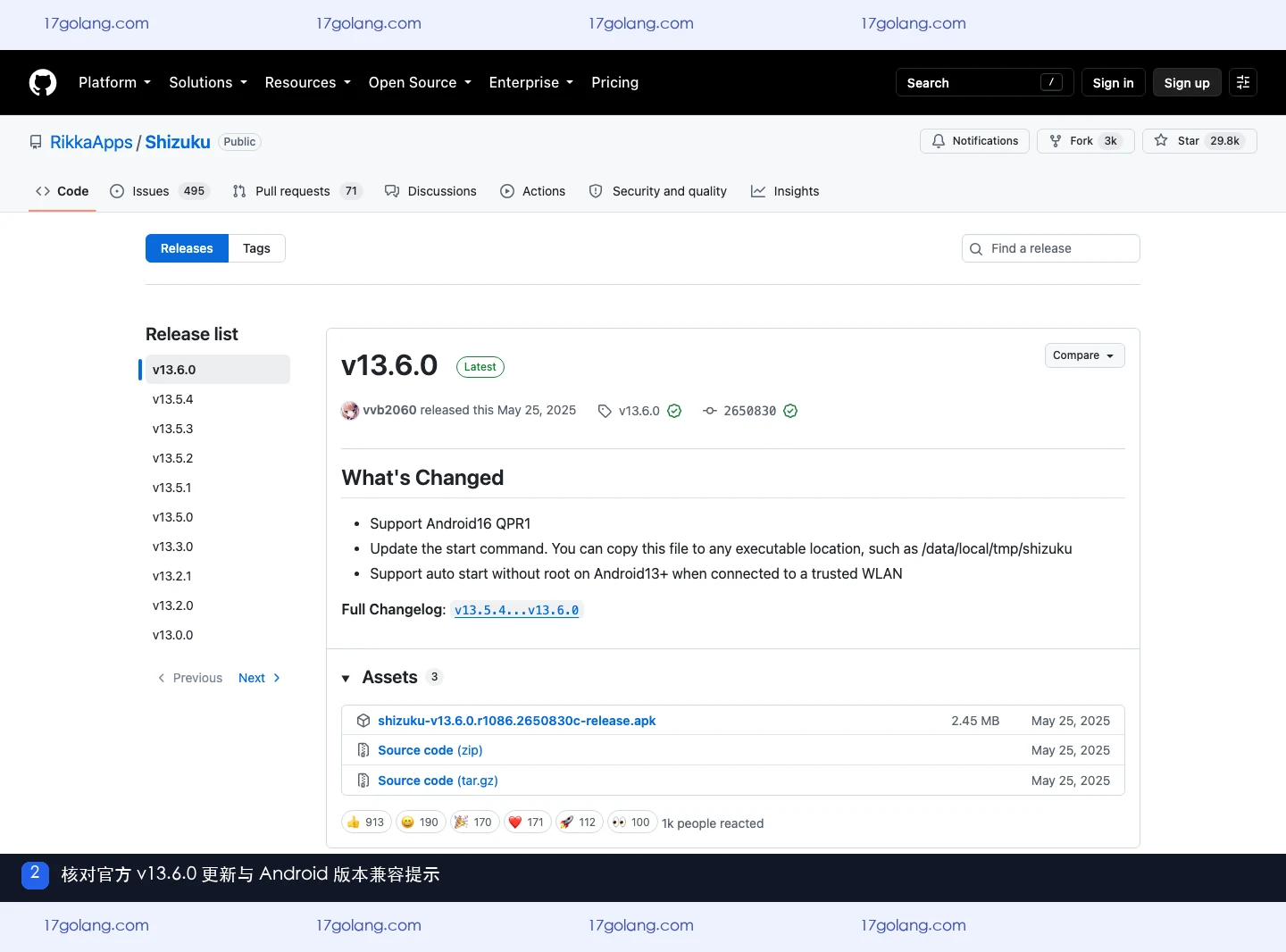This screenshot has height=952, width=1286.
Task: Open the vvb2060 profile link
Action: (x=389, y=410)
